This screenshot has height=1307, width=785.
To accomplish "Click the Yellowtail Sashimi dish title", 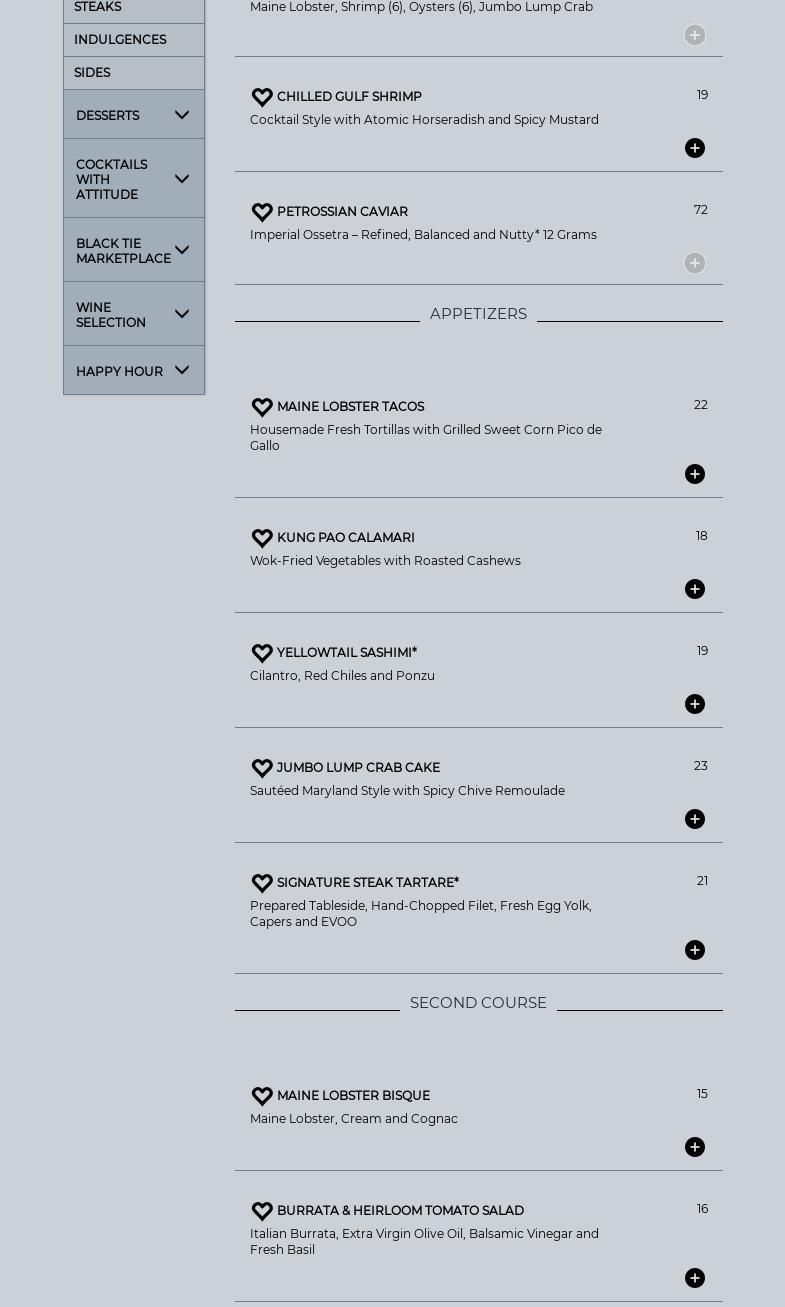I will (x=347, y=653).
